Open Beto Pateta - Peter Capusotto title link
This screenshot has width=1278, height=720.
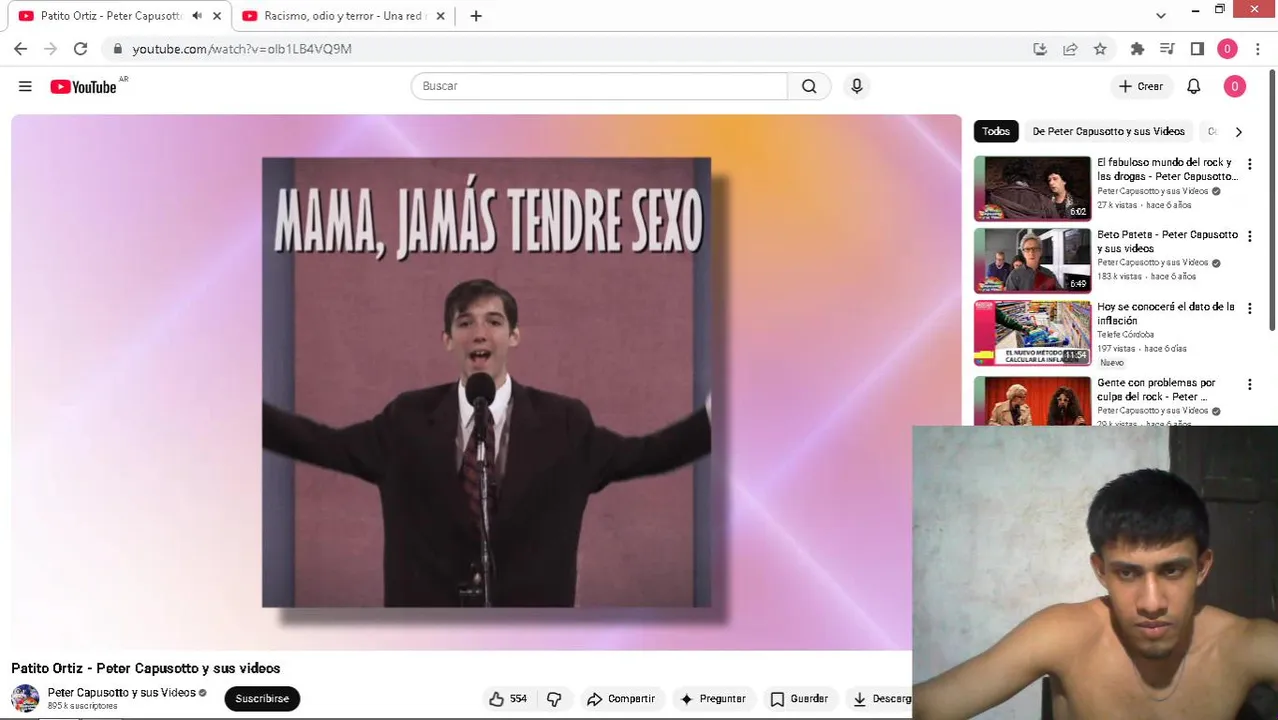(x=1167, y=241)
